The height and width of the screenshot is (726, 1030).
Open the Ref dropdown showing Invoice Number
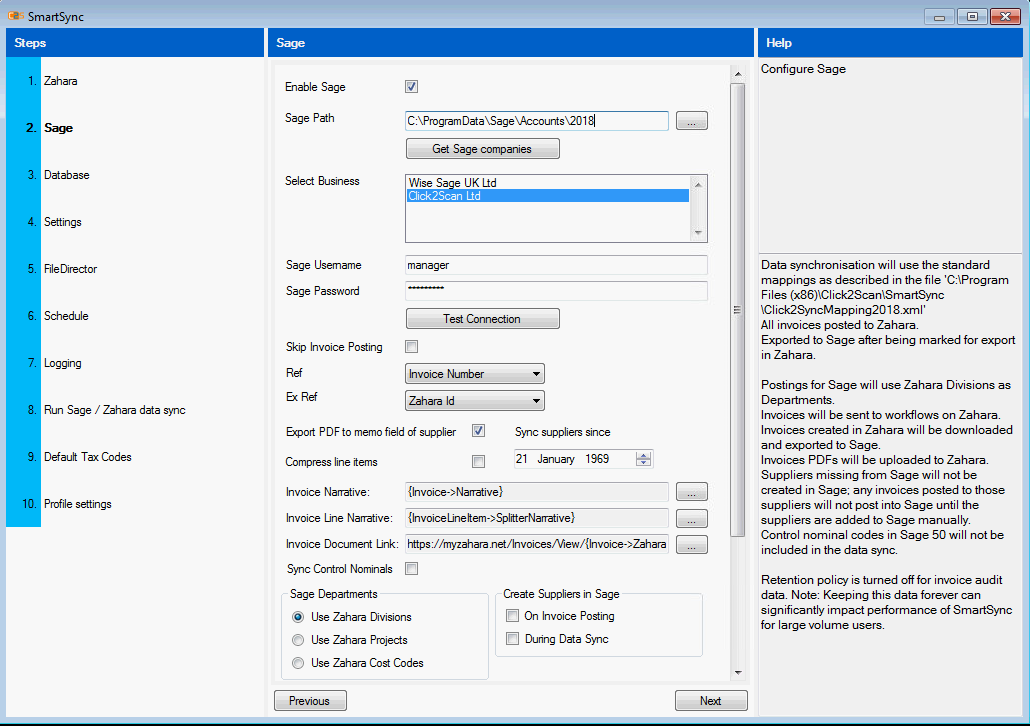(x=475, y=374)
